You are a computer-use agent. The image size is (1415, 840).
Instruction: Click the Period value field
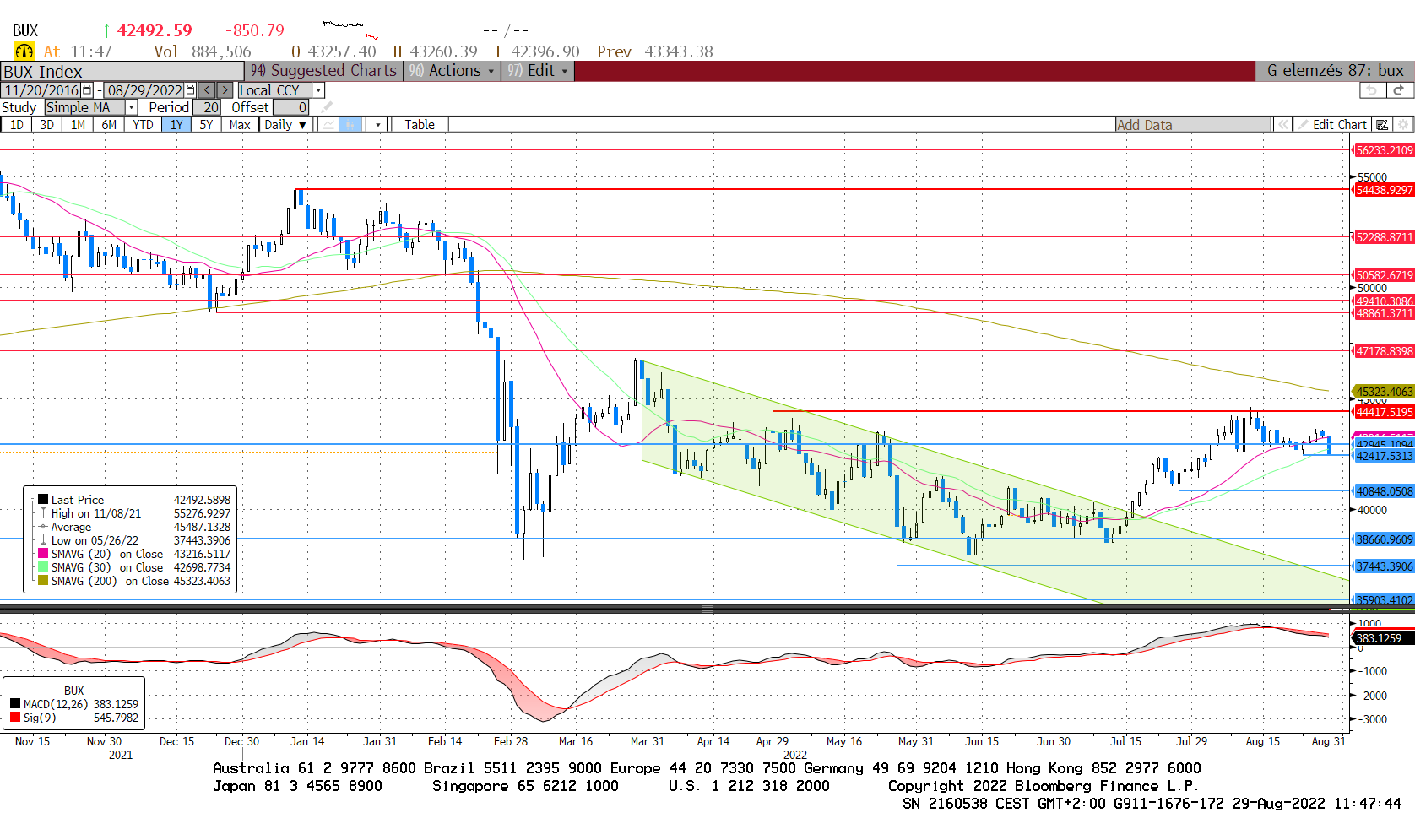click(207, 107)
